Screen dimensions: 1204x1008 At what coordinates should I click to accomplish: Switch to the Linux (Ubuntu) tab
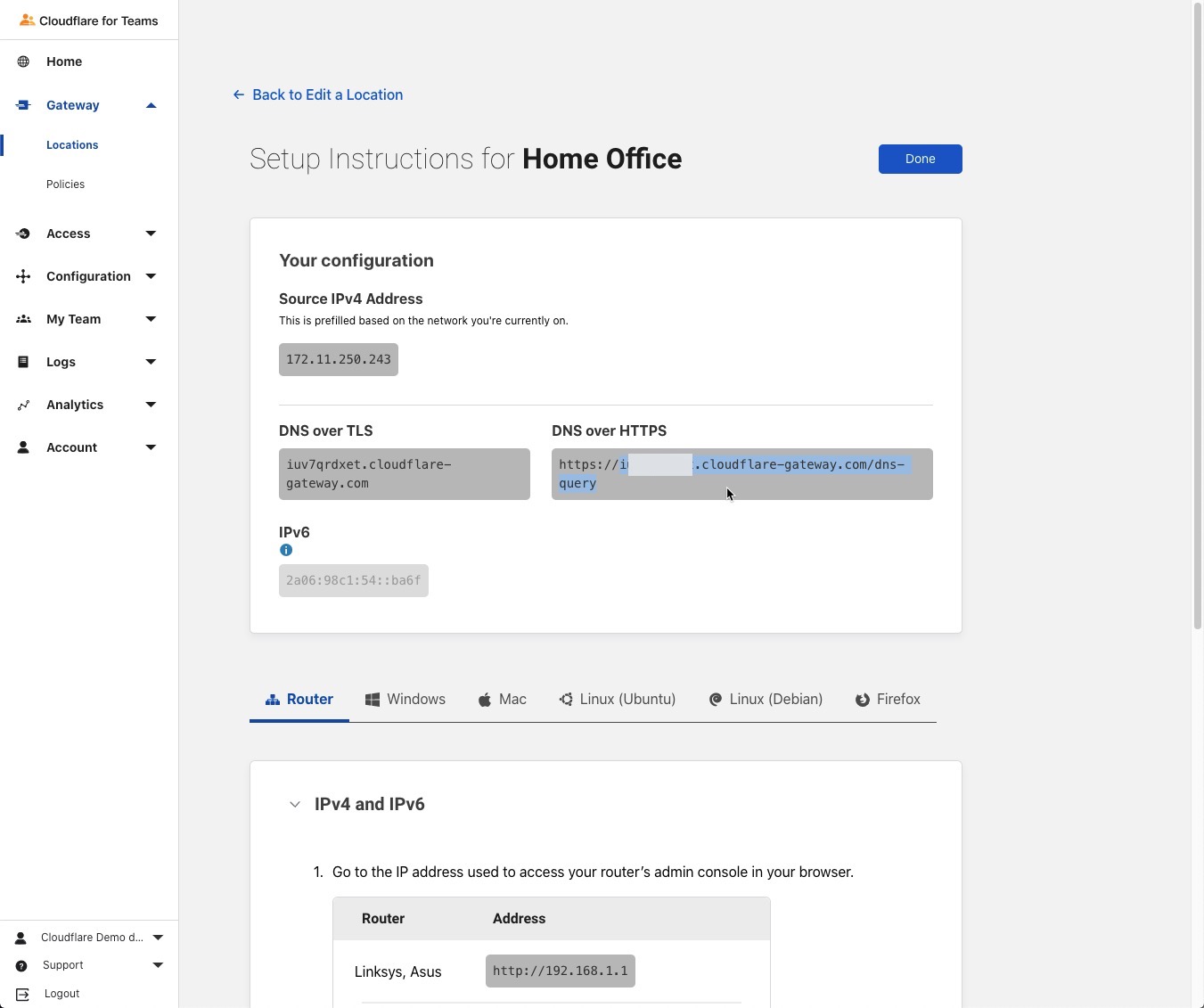pos(617,700)
